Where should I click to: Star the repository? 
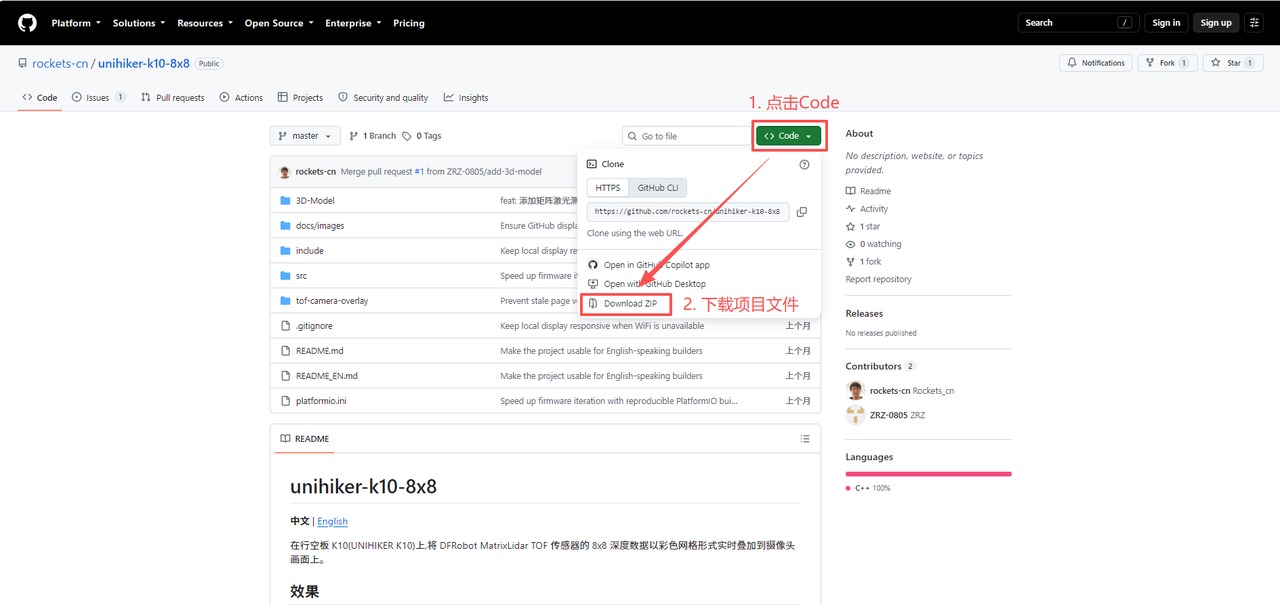(1233, 63)
